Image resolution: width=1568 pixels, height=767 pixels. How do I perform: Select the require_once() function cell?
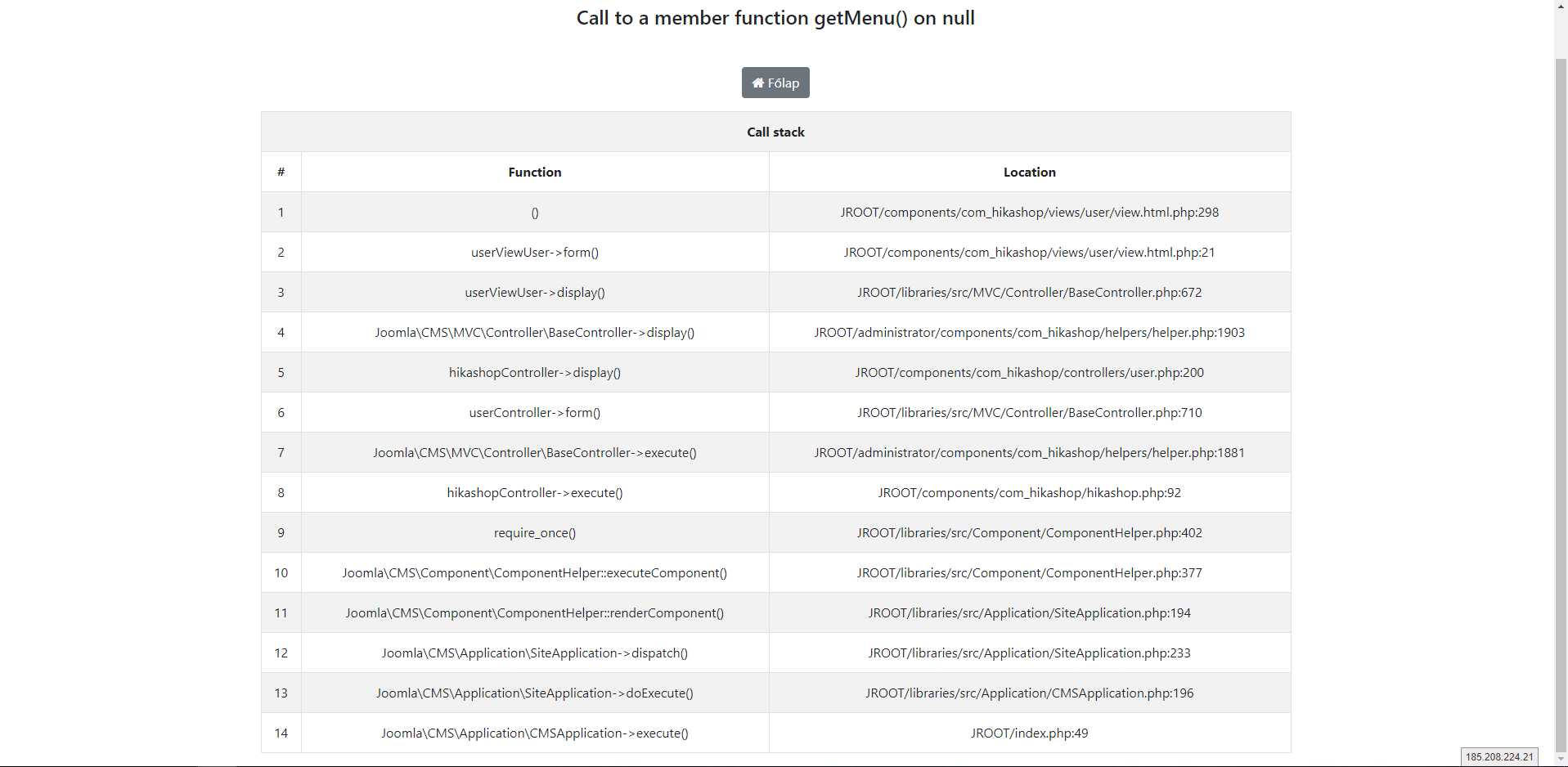click(534, 532)
